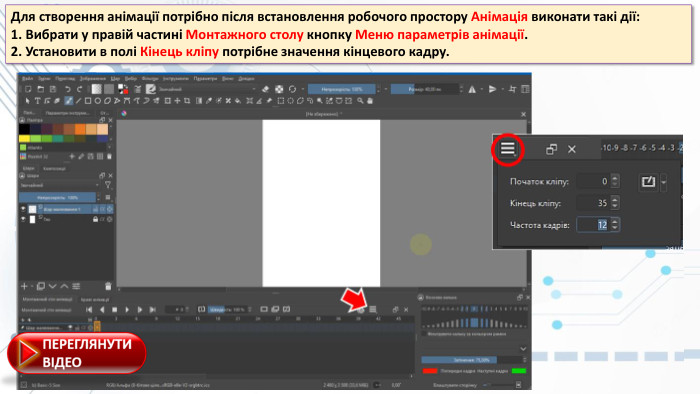
Task: Select the Text tool
Action: click(x=38, y=101)
